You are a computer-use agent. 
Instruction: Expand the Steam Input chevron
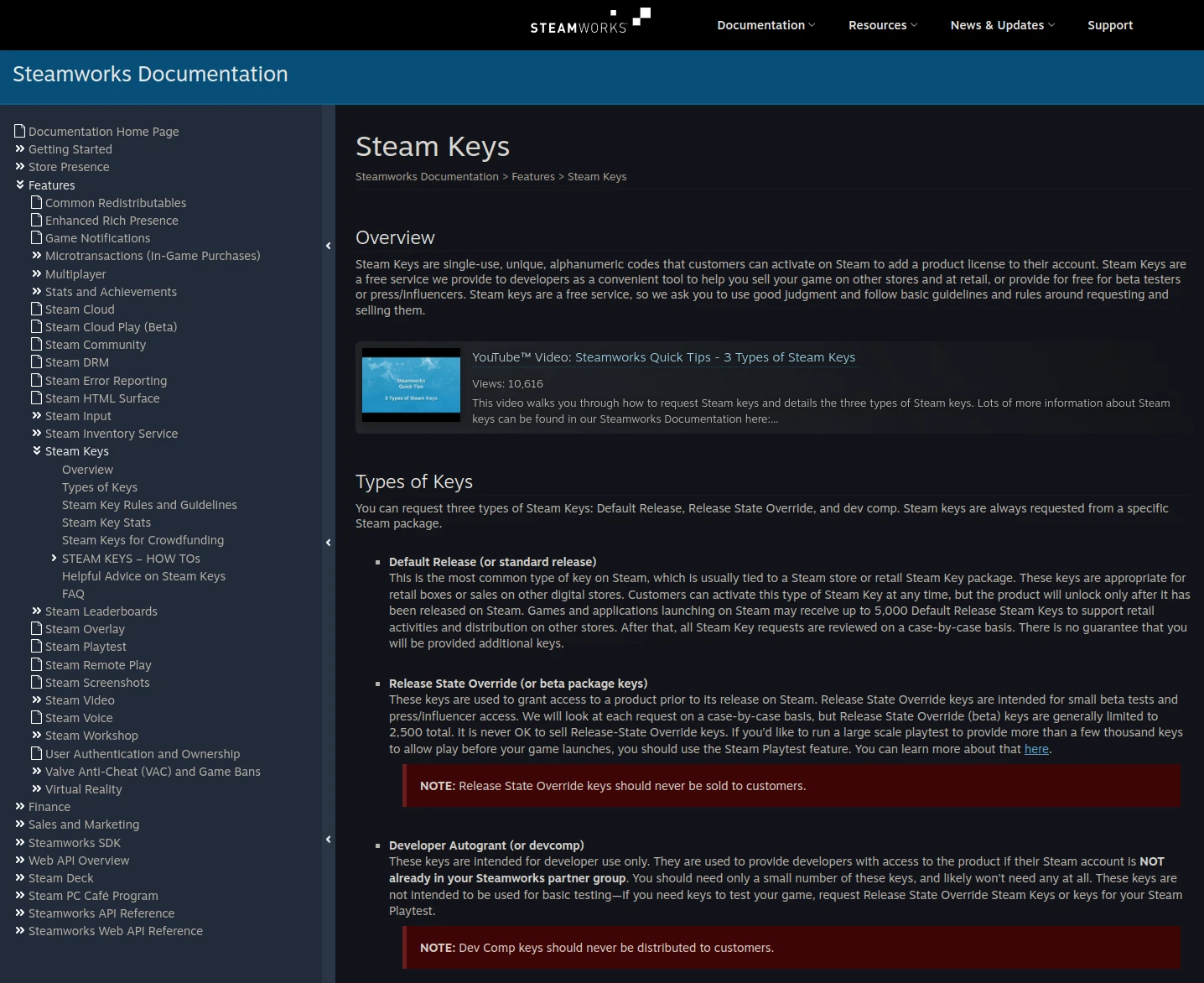tap(37, 415)
